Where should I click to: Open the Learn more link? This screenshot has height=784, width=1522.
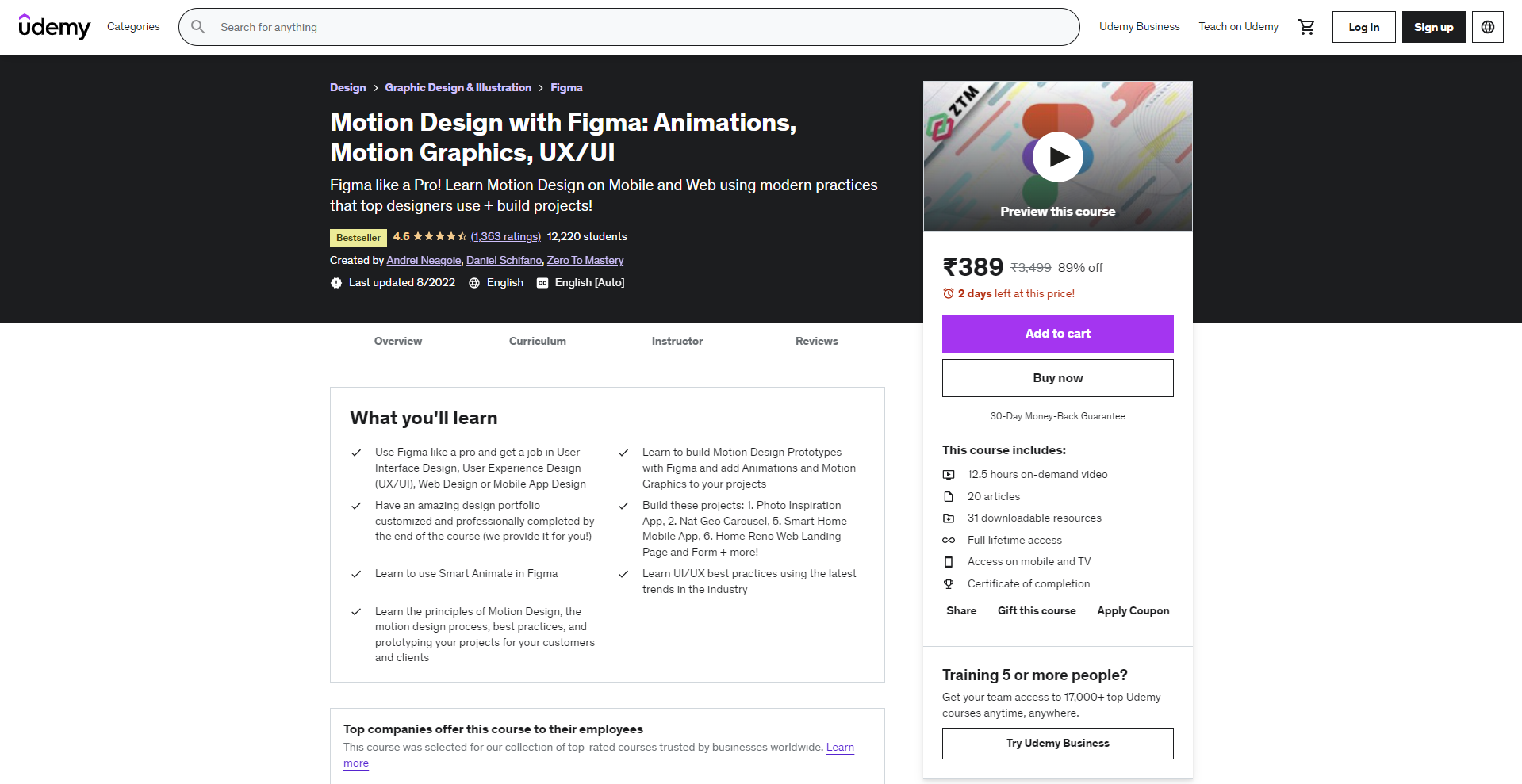tap(840, 748)
